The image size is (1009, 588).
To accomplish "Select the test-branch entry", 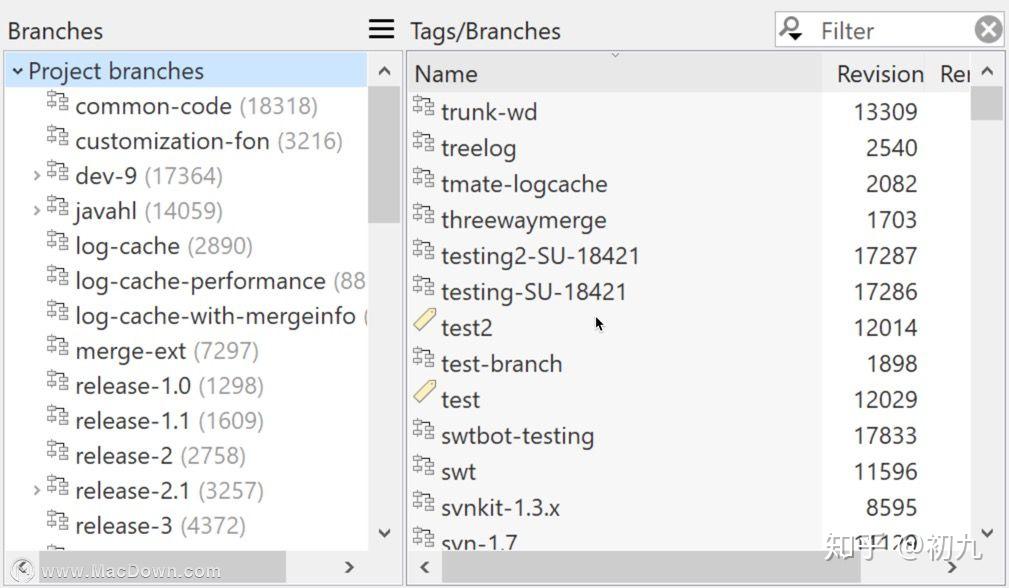I will 501,363.
